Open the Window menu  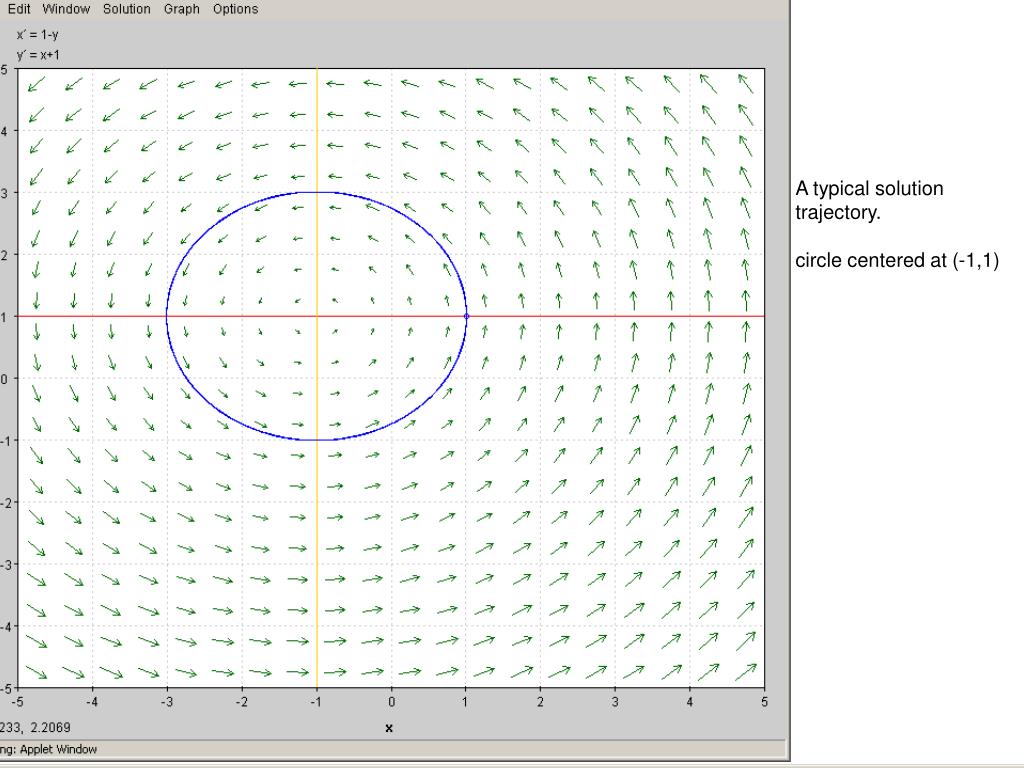(66, 9)
